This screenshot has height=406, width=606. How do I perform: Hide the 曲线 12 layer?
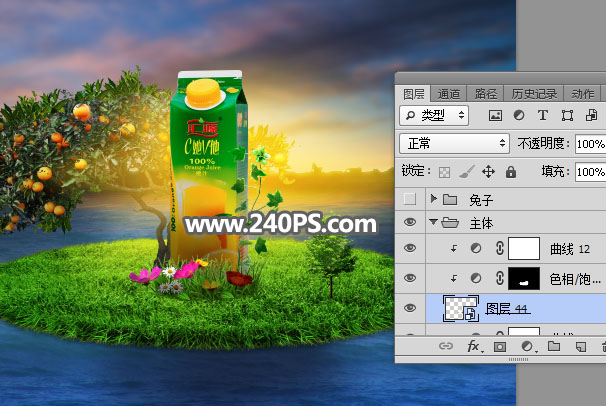point(408,248)
